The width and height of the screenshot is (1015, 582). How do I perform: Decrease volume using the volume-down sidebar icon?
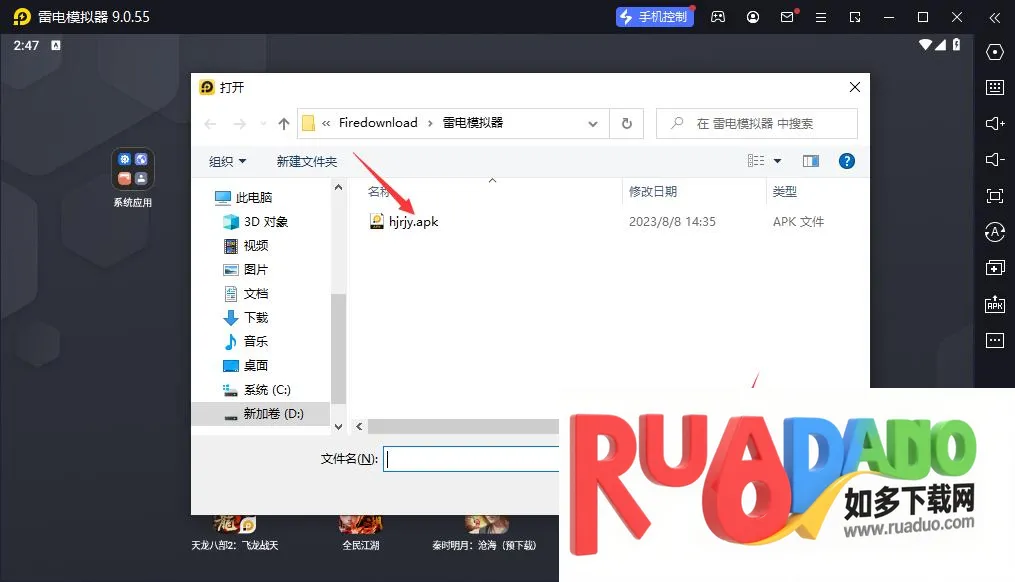[x=994, y=160]
